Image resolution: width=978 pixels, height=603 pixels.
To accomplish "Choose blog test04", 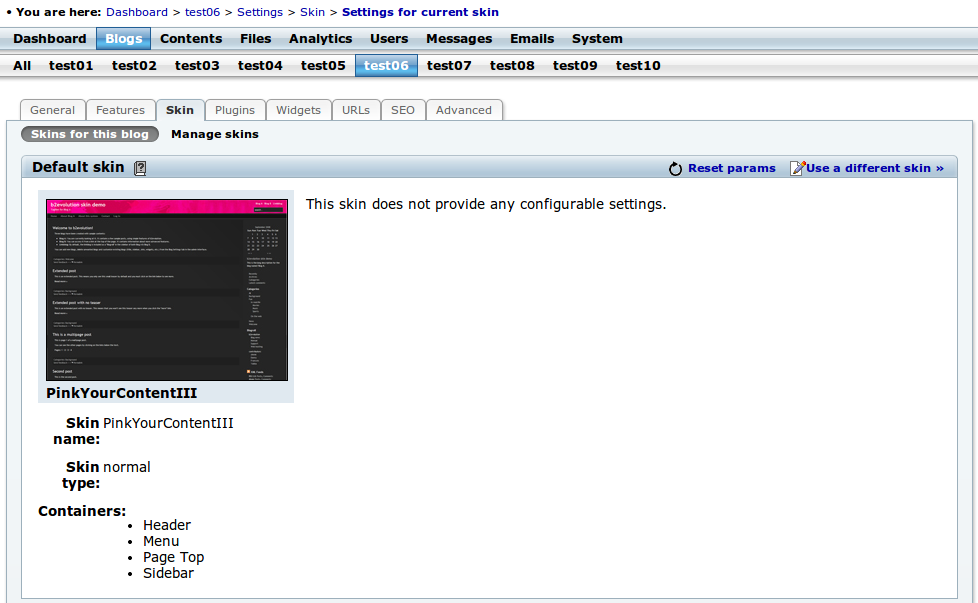I will point(260,65).
